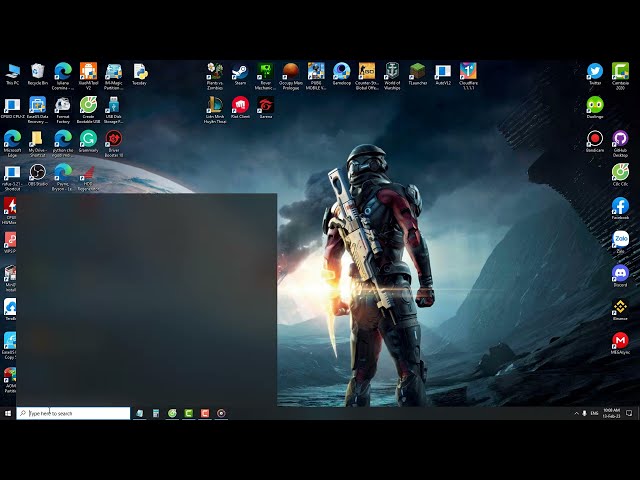Open the Riot Client shortcut
Screen dimensions: 640x480
click(x=240, y=108)
